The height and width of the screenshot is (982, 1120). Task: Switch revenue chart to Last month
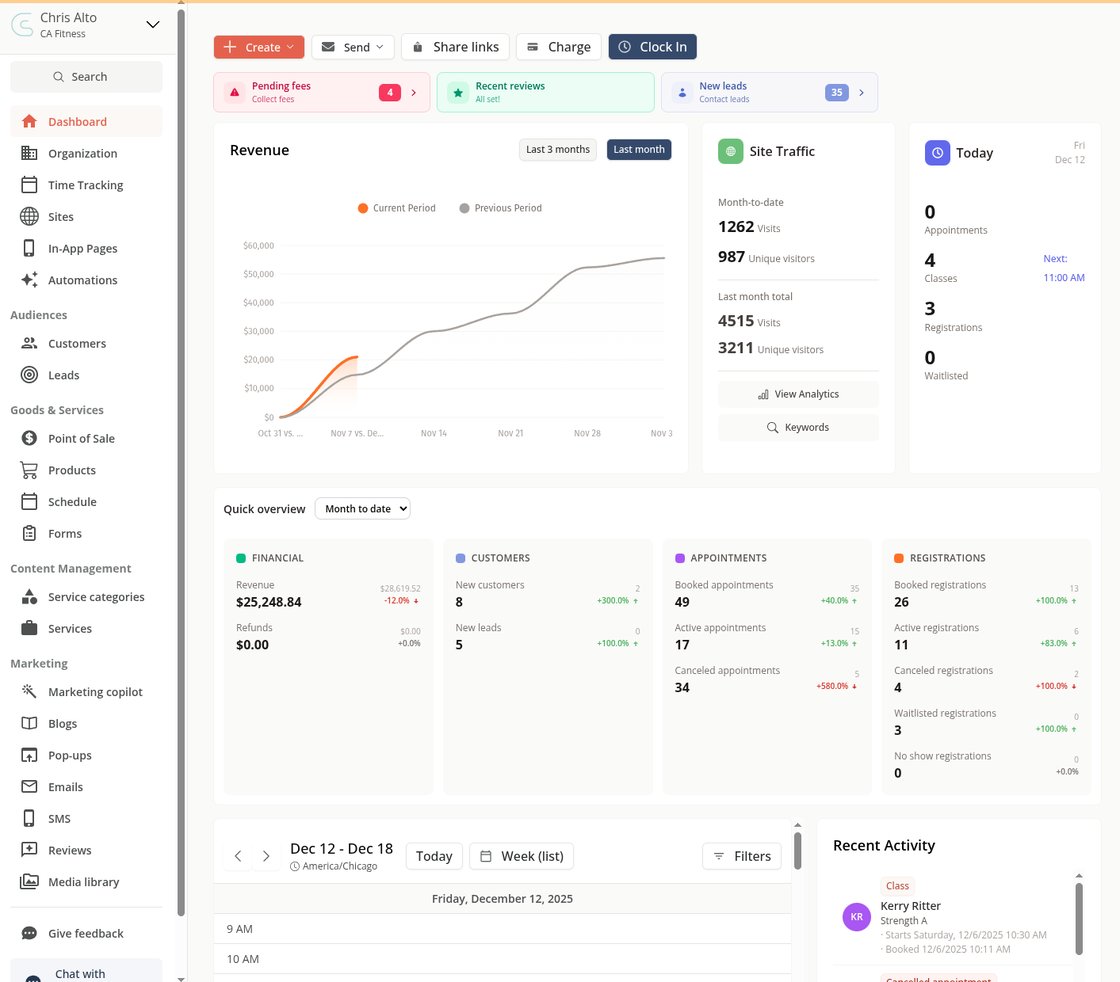point(639,149)
